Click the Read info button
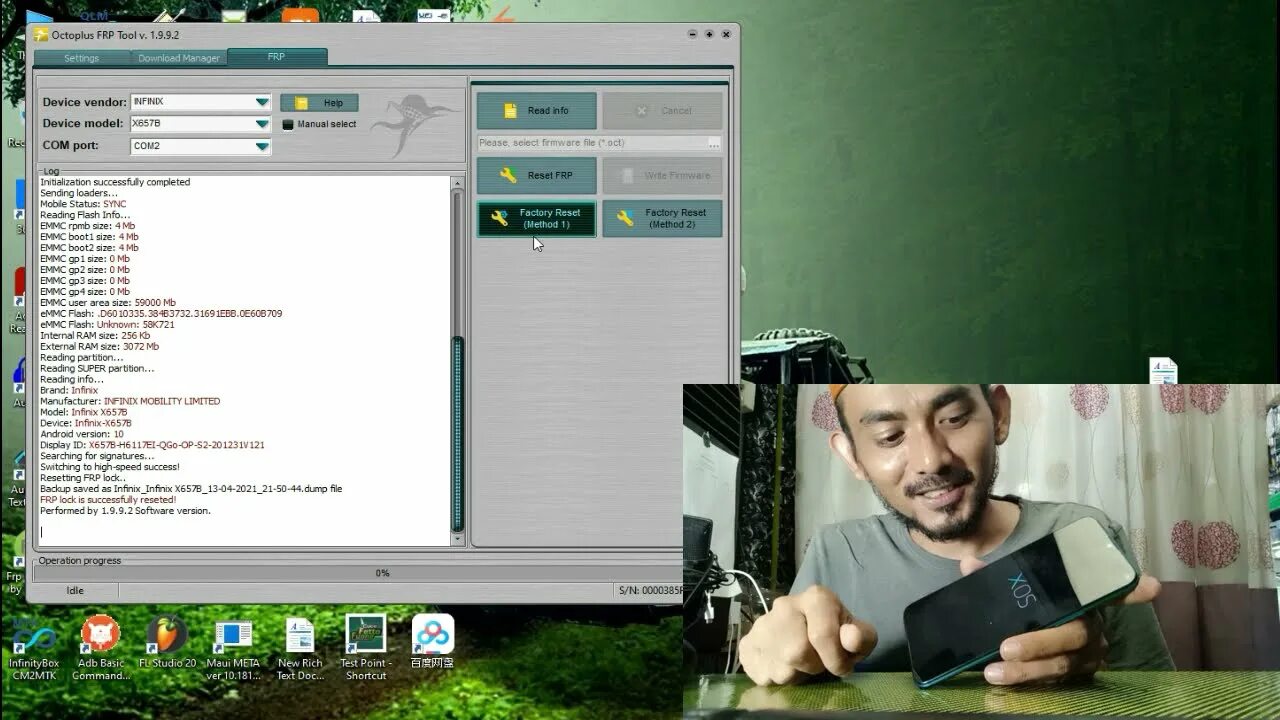Screen dimensions: 1280x720 point(537,111)
